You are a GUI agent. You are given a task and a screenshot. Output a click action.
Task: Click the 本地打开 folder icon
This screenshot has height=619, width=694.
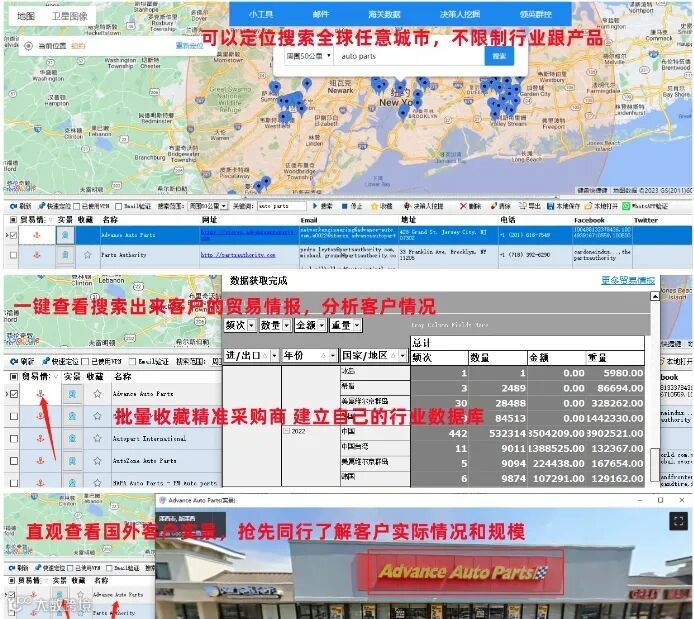(x=588, y=206)
